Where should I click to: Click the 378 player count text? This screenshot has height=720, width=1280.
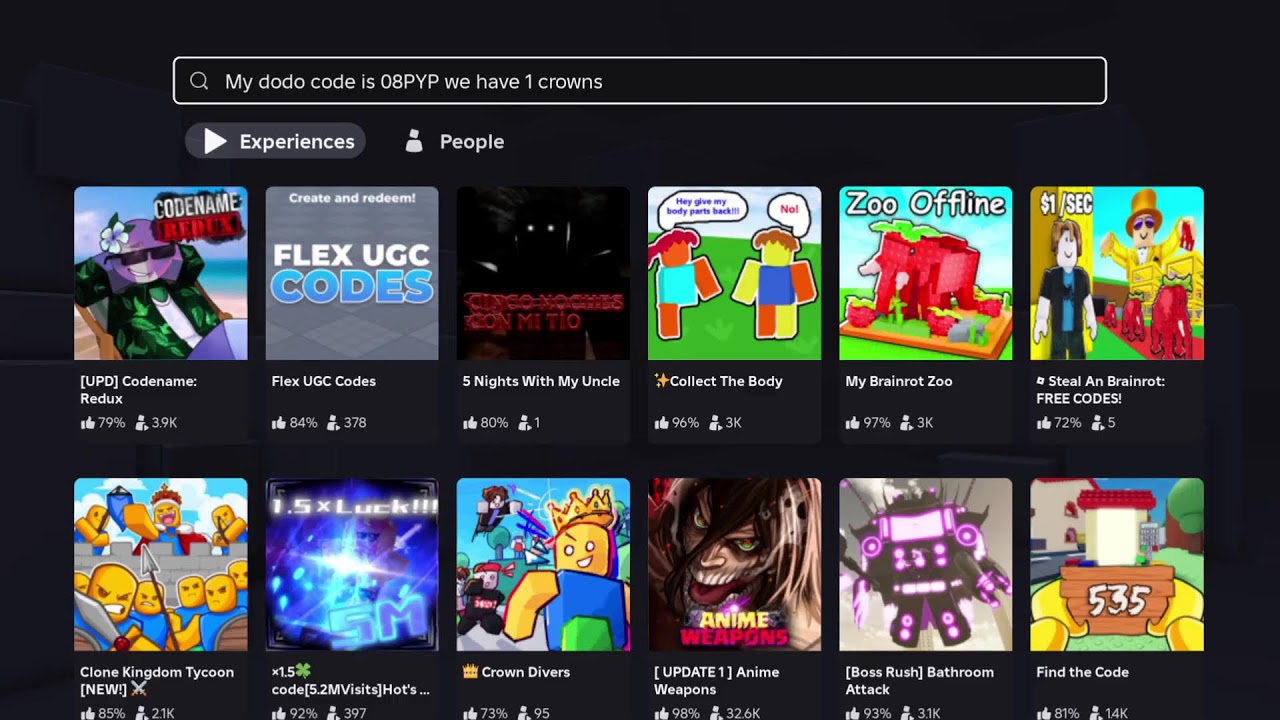[355, 423]
